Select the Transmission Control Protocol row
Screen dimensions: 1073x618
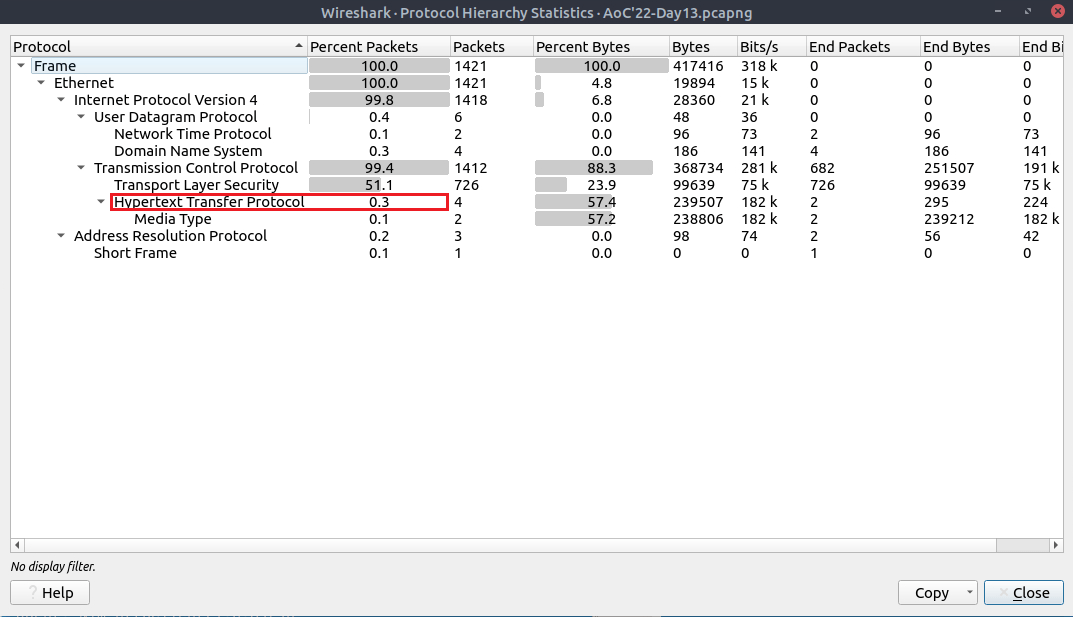[x=536, y=168]
